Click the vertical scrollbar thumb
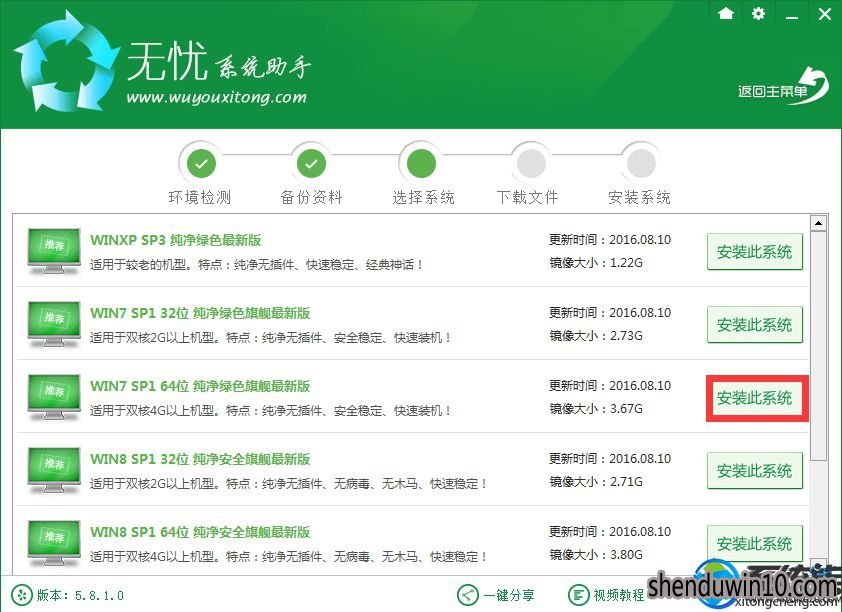The image size is (842, 612). (x=818, y=345)
